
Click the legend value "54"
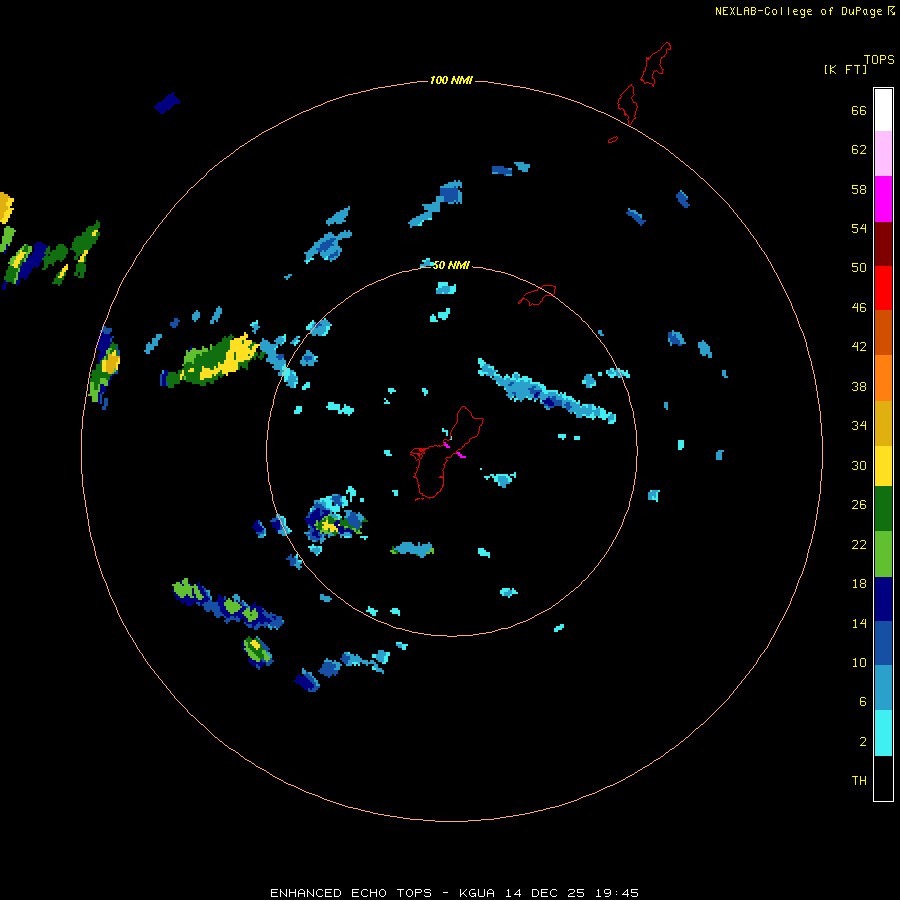[x=859, y=228]
